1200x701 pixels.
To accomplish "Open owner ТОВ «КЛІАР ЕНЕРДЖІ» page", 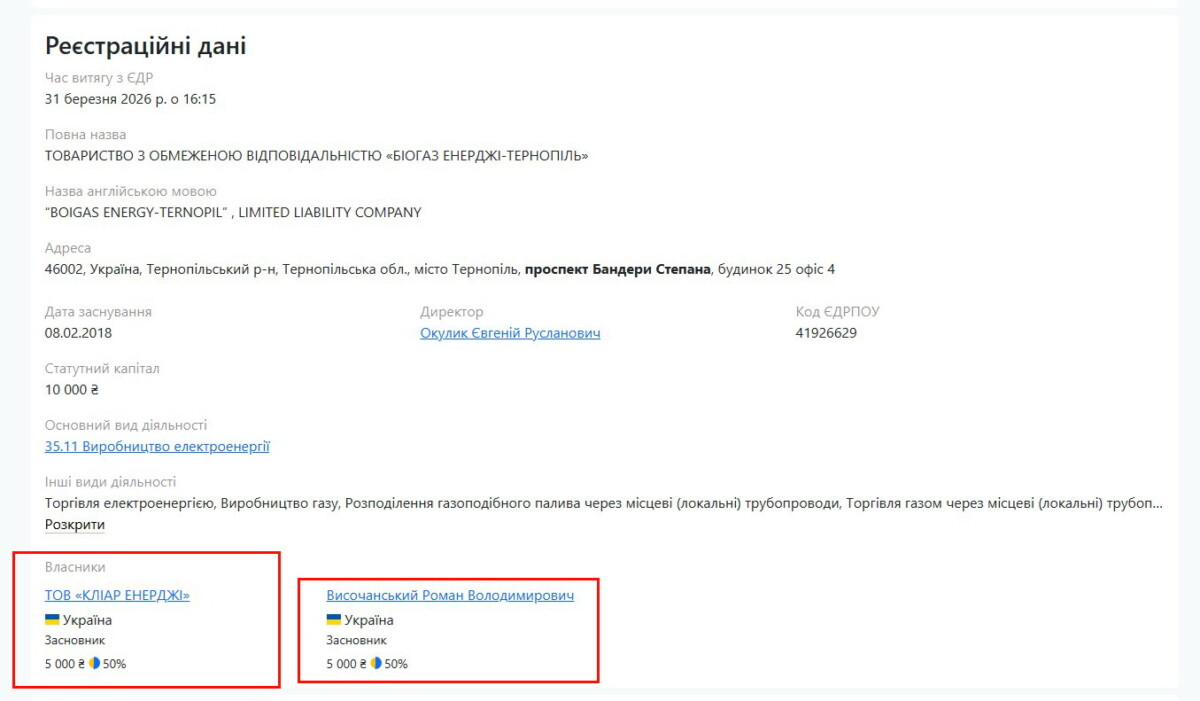I will pos(117,595).
